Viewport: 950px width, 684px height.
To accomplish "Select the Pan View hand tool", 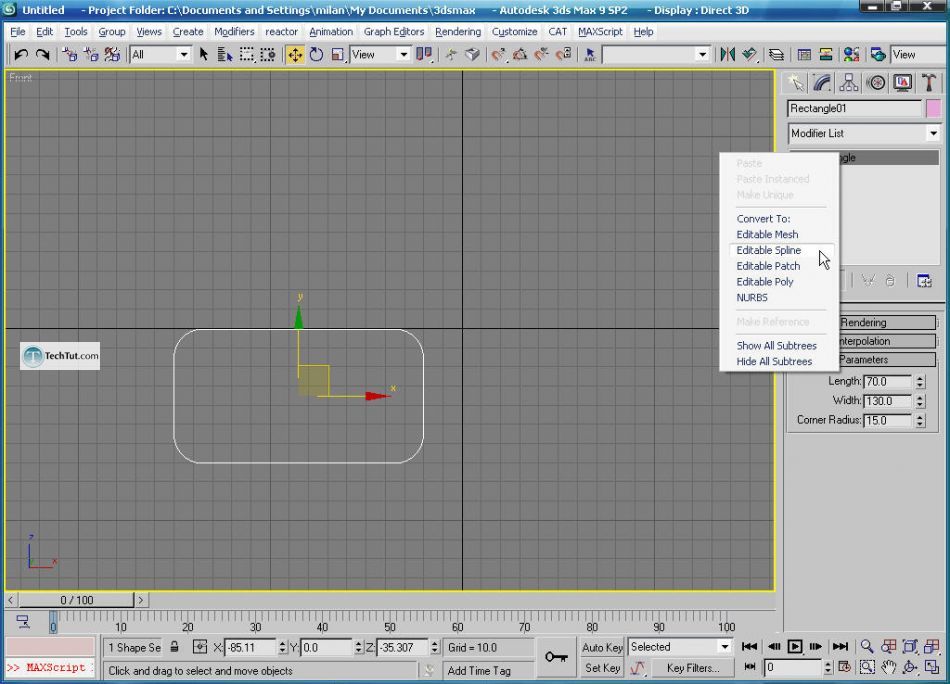I will click(x=889, y=668).
